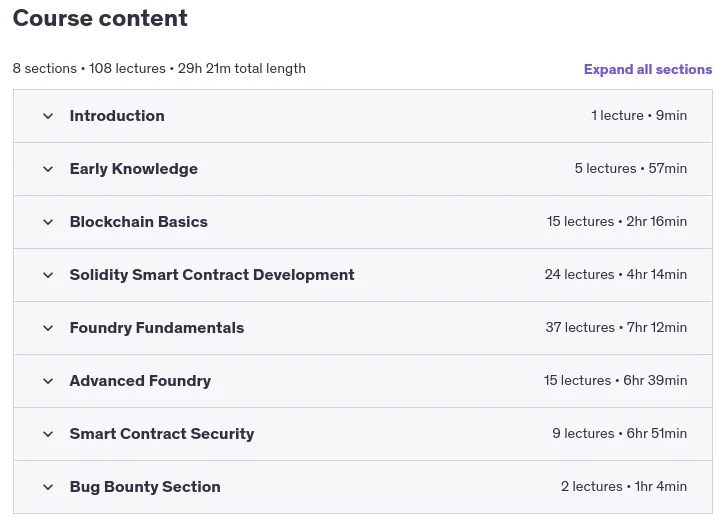
Task: Click chevron beside Solidity Smart Contract Development
Action: (x=48, y=275)
